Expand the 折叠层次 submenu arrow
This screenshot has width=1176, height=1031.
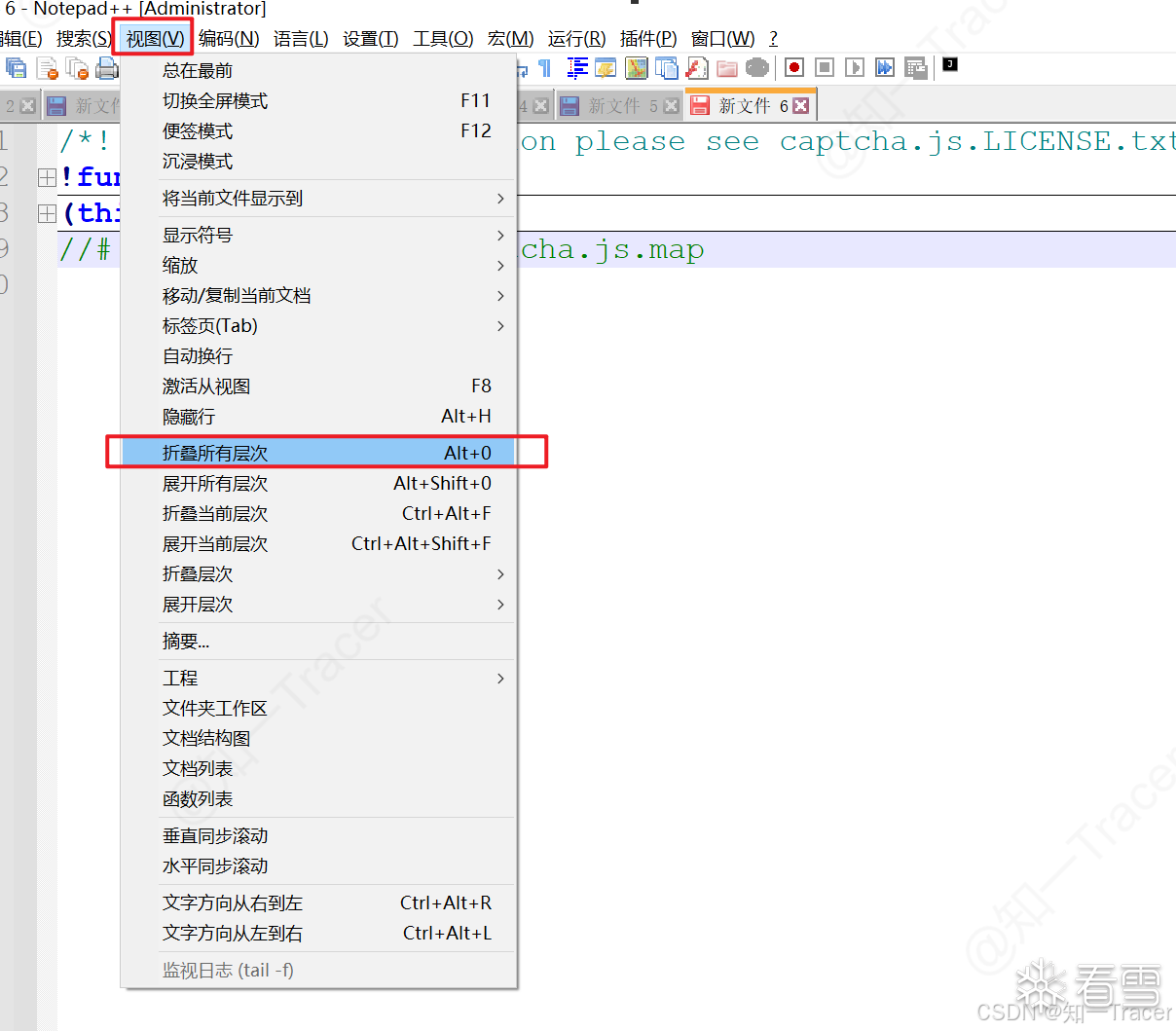pos(500,574)
